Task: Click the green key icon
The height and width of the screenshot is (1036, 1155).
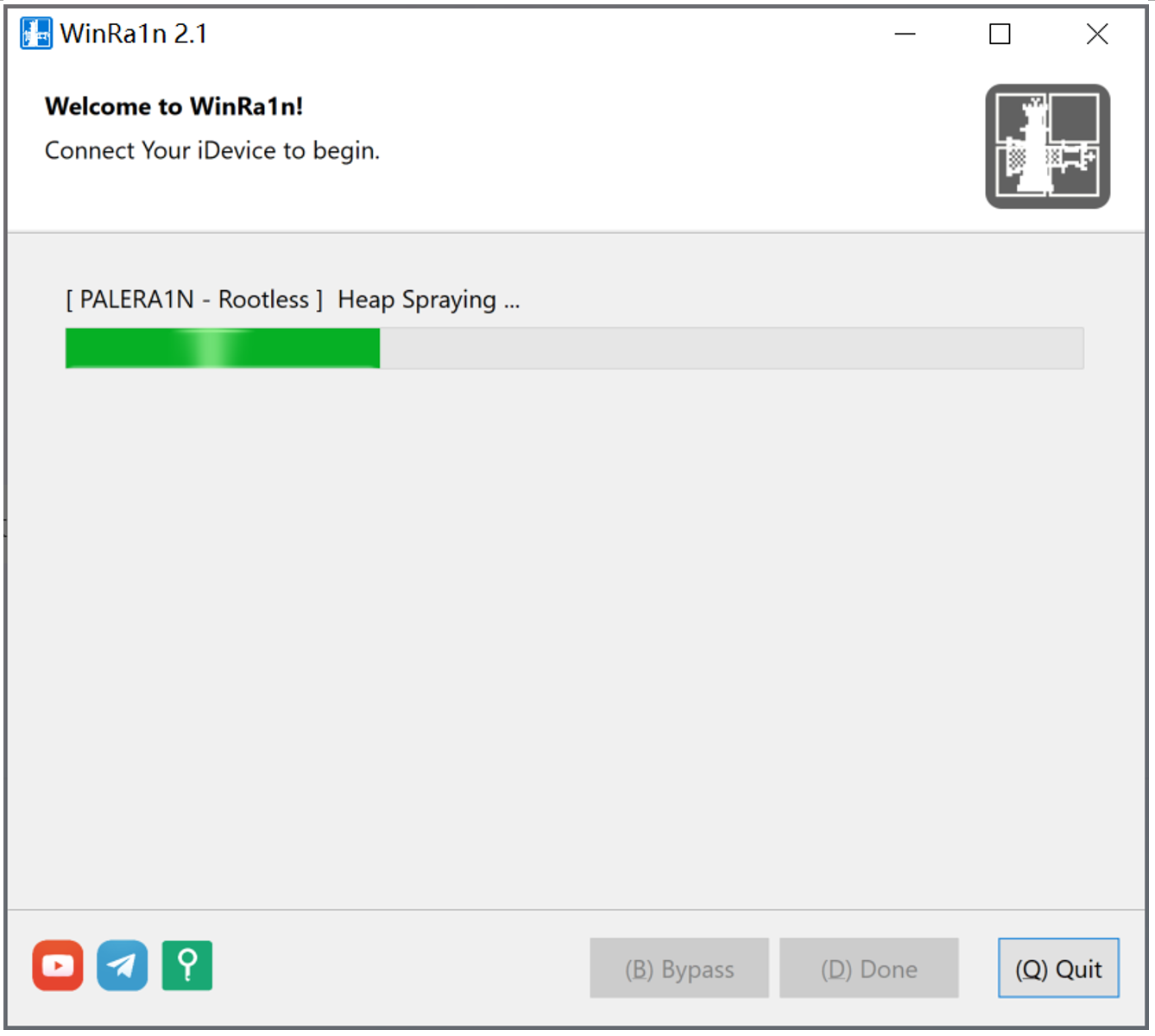Action: pyautogui.click(x=187, y=965)
